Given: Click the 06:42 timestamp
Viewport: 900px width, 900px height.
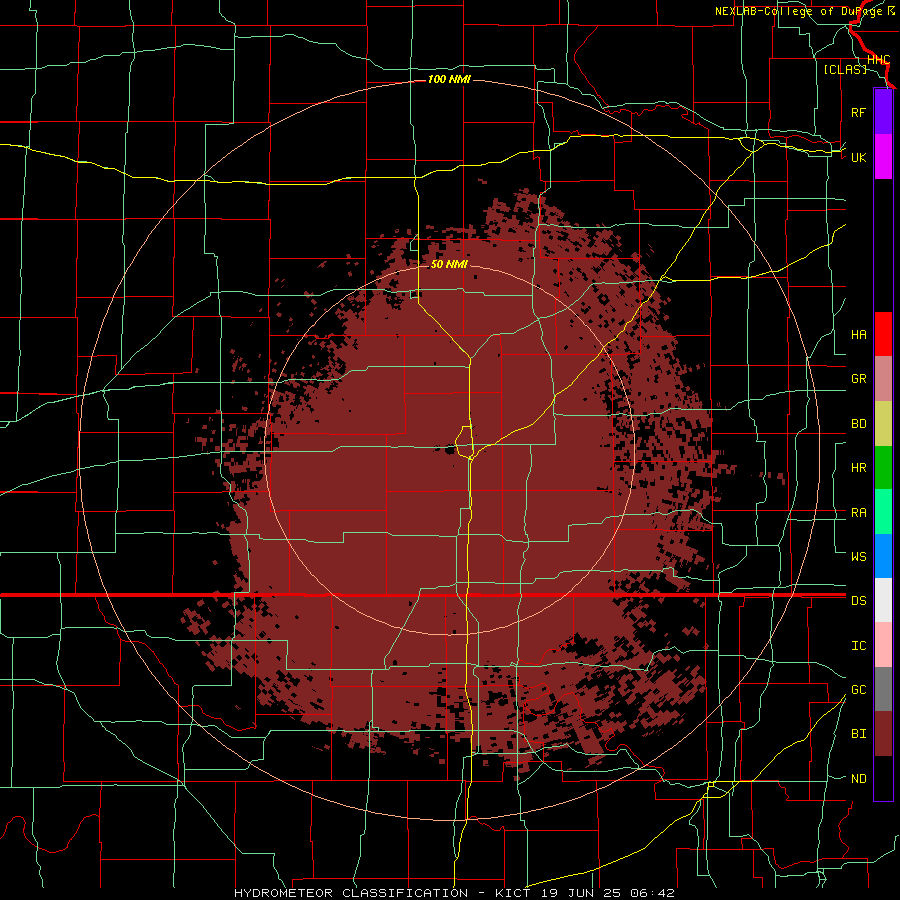Looking at the screenshot, I should 651,893.
